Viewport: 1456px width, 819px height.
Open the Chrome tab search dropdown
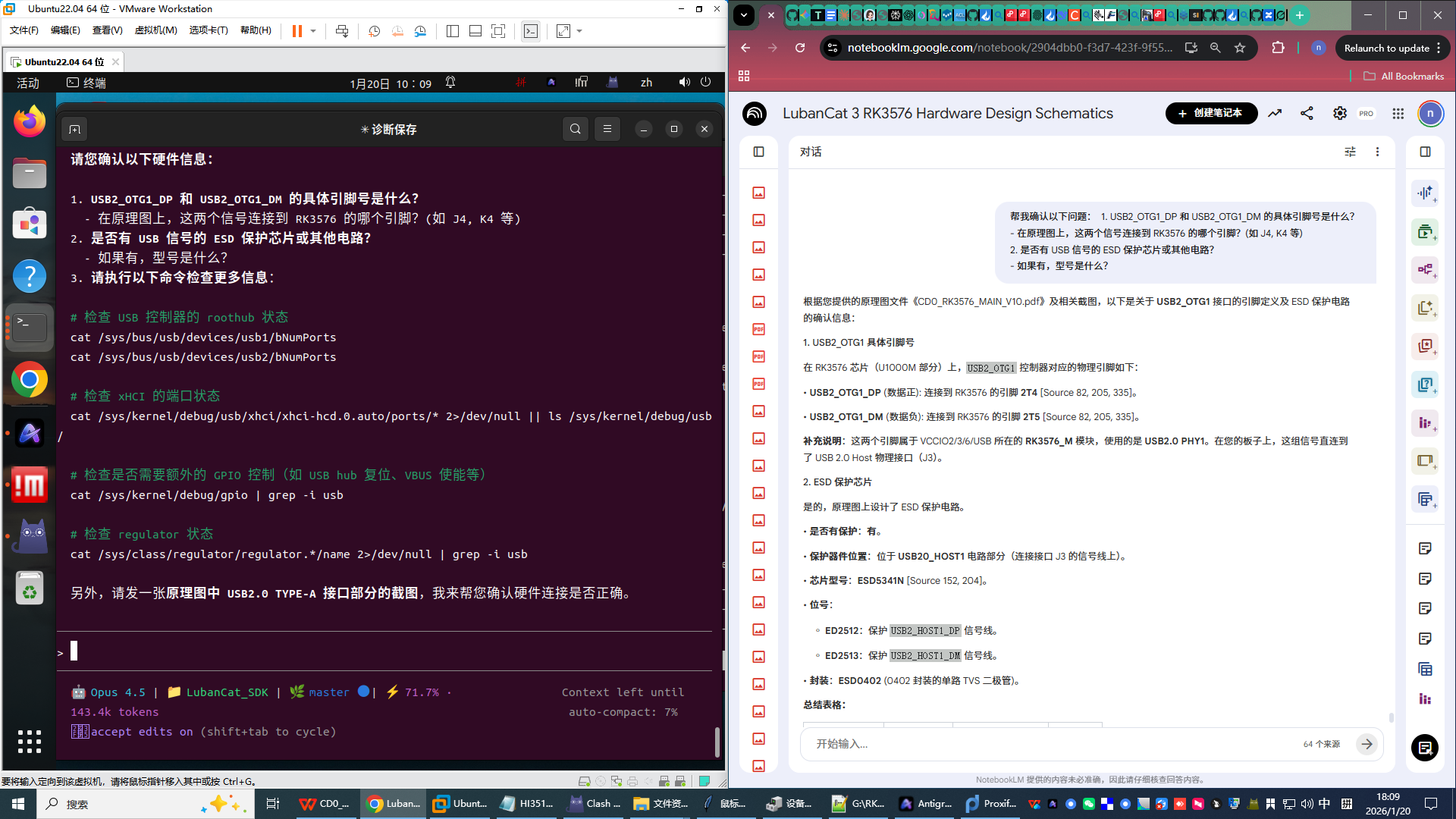tap(744, 14)
